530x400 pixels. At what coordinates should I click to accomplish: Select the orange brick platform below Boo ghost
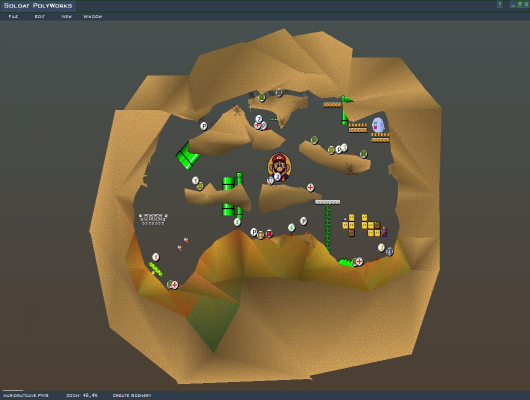380,138
